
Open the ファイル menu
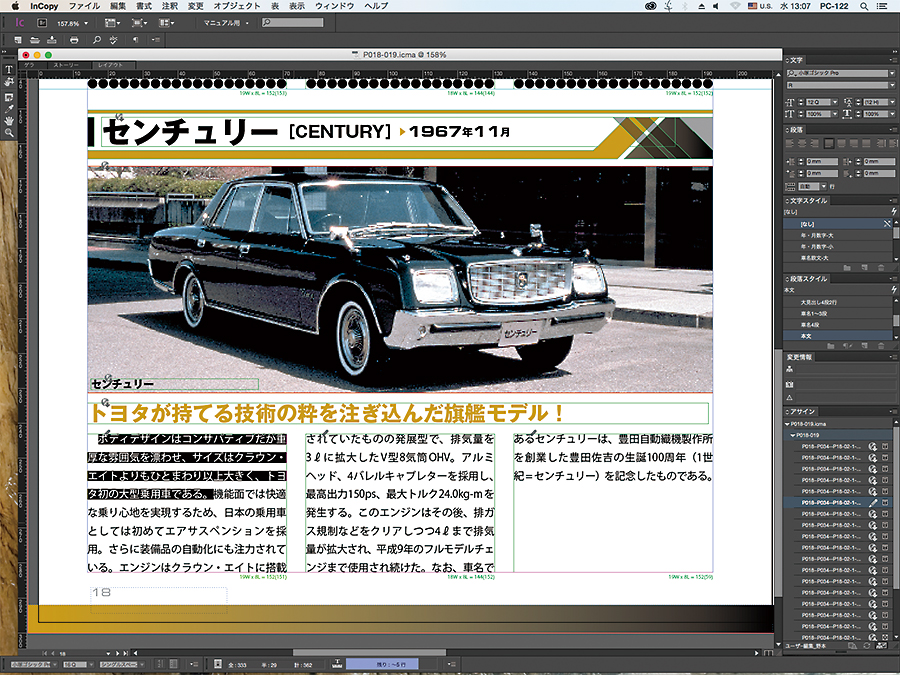84,6
